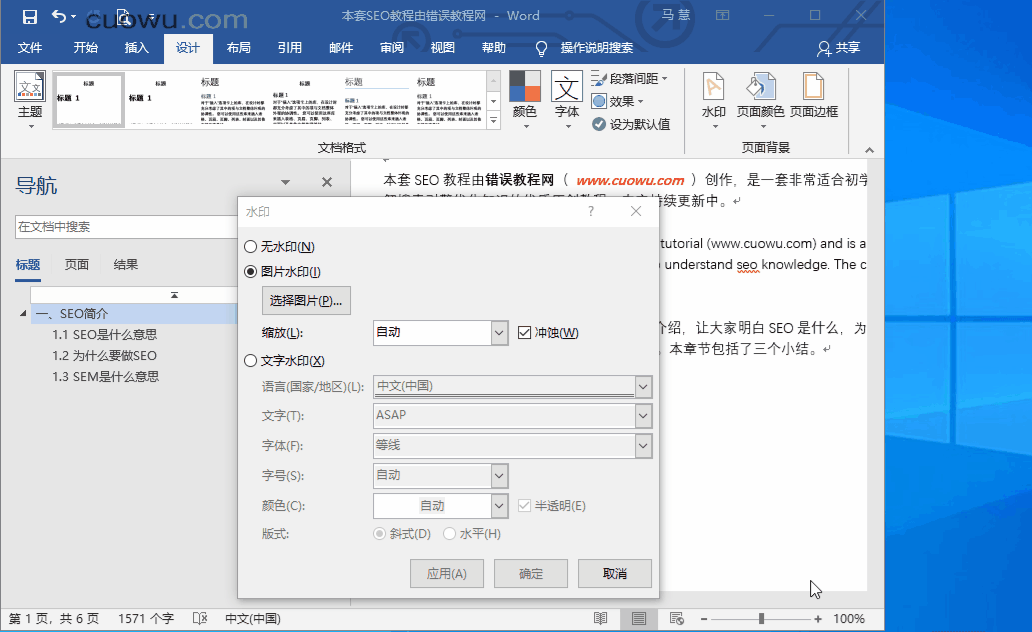Click the Save icon in title bar
1032x632 pixels.
click(x=30, y=16)
